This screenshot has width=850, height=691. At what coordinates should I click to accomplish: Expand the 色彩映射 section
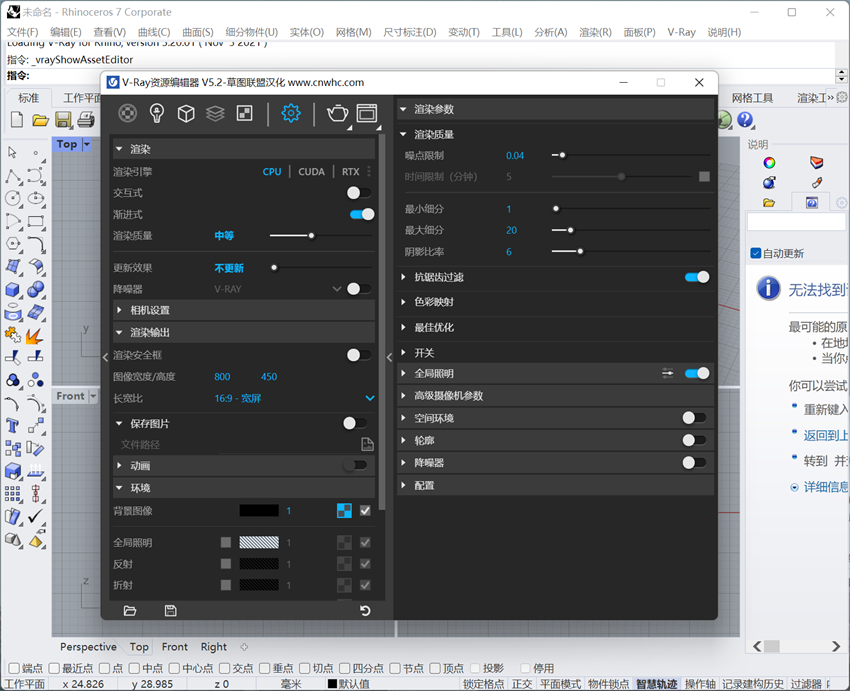pyautogui.click(x=434, y=302)
